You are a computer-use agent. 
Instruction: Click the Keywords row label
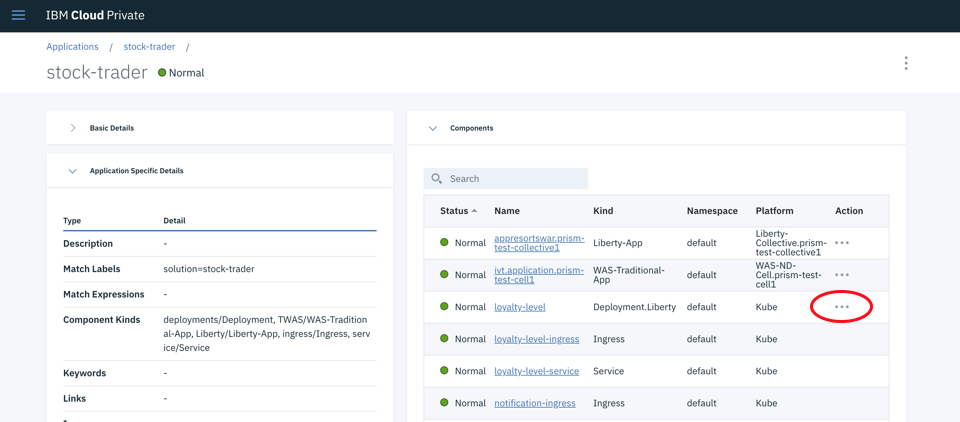[x=84, y=373]
